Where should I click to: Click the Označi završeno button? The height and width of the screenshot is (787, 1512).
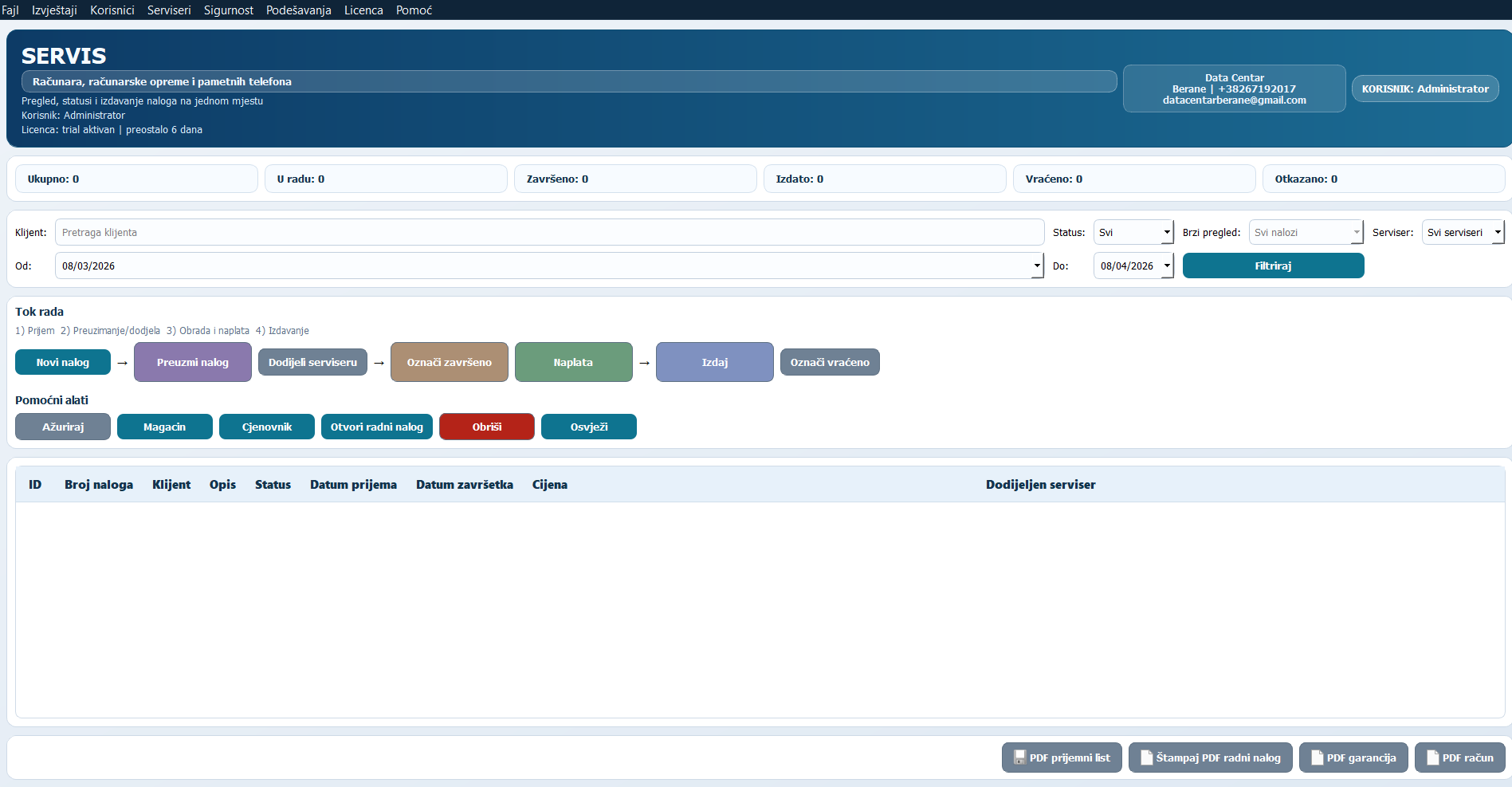pos(449,362)
